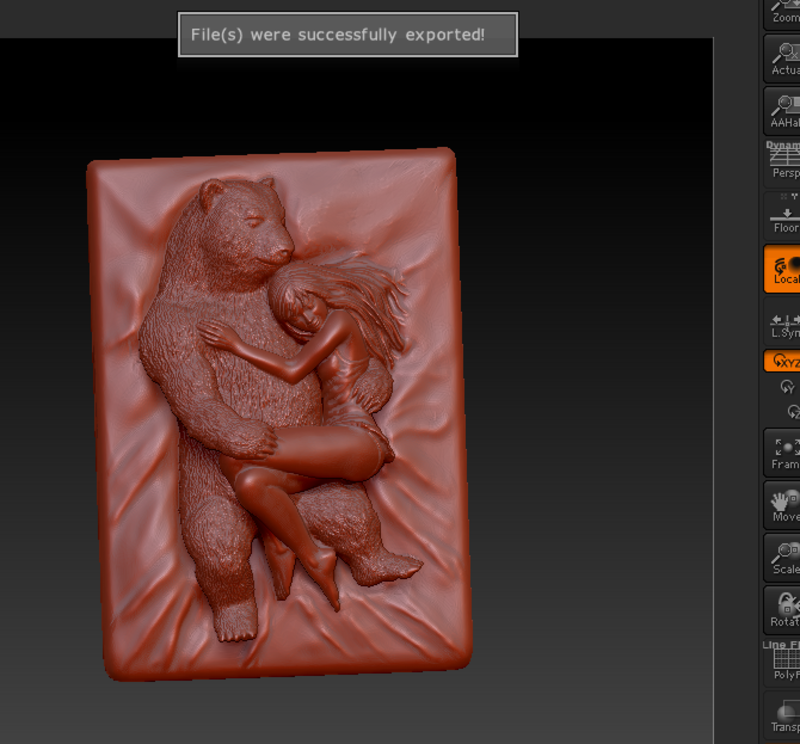Click the bear relief model in canvas
This screenshot has height=744, width=800.
[280, 413]
